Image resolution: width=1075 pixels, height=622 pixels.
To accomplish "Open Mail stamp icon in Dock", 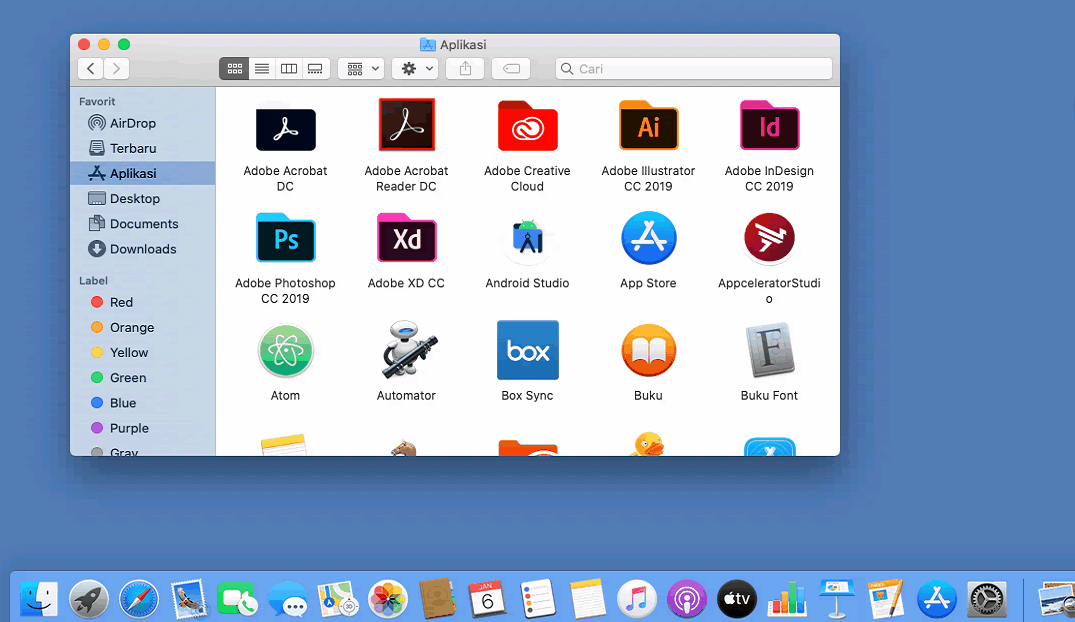I will (x=189, y=599).
